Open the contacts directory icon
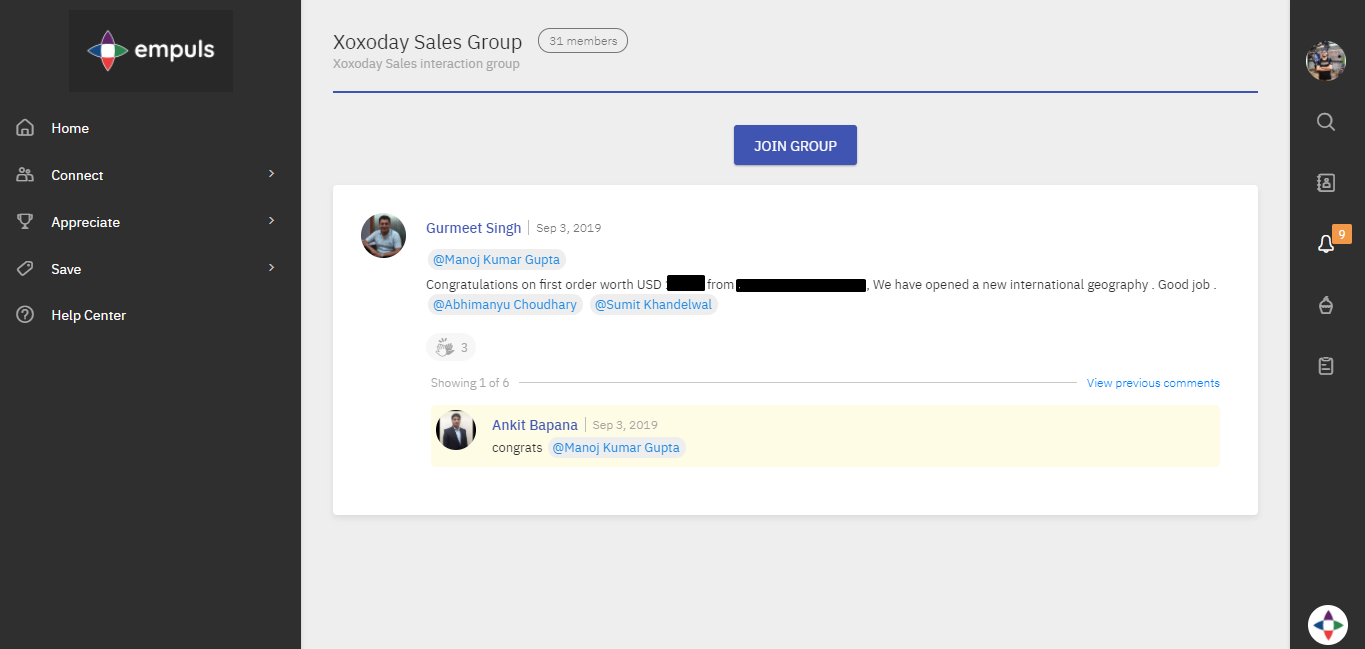The height and width of the screenshot is (649, 1365). (1326, 182)
